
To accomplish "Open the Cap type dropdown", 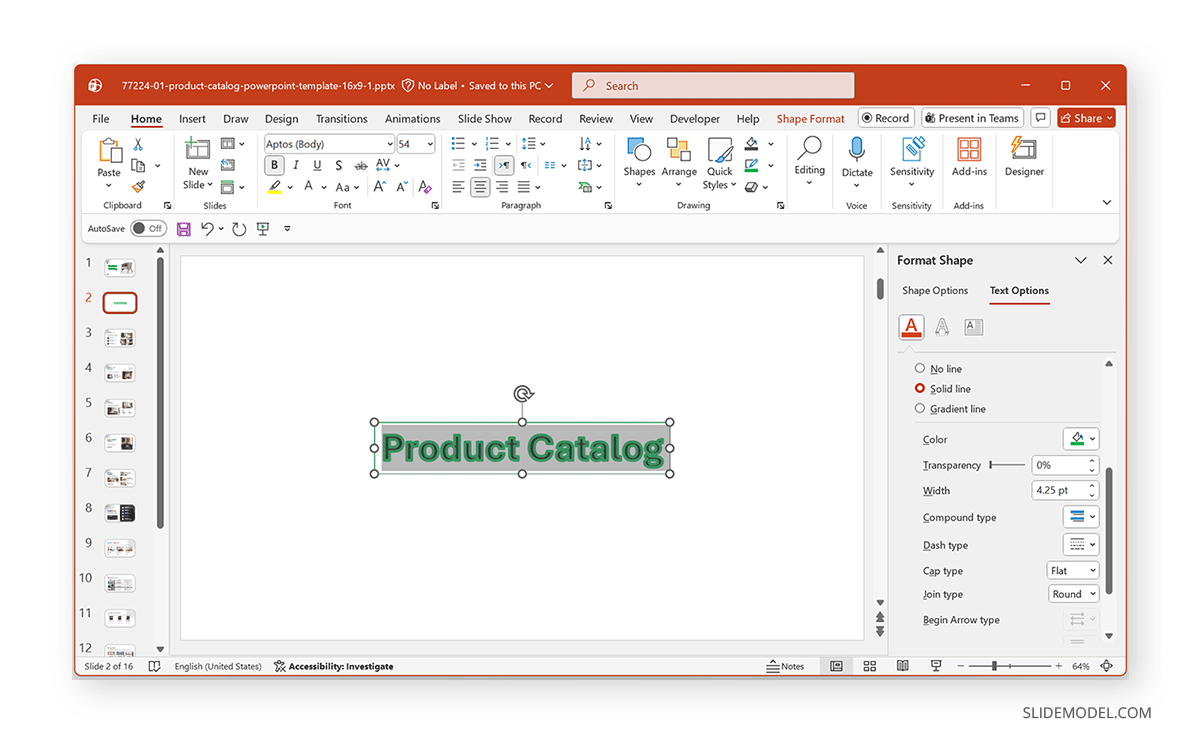I will point(1073,571).
